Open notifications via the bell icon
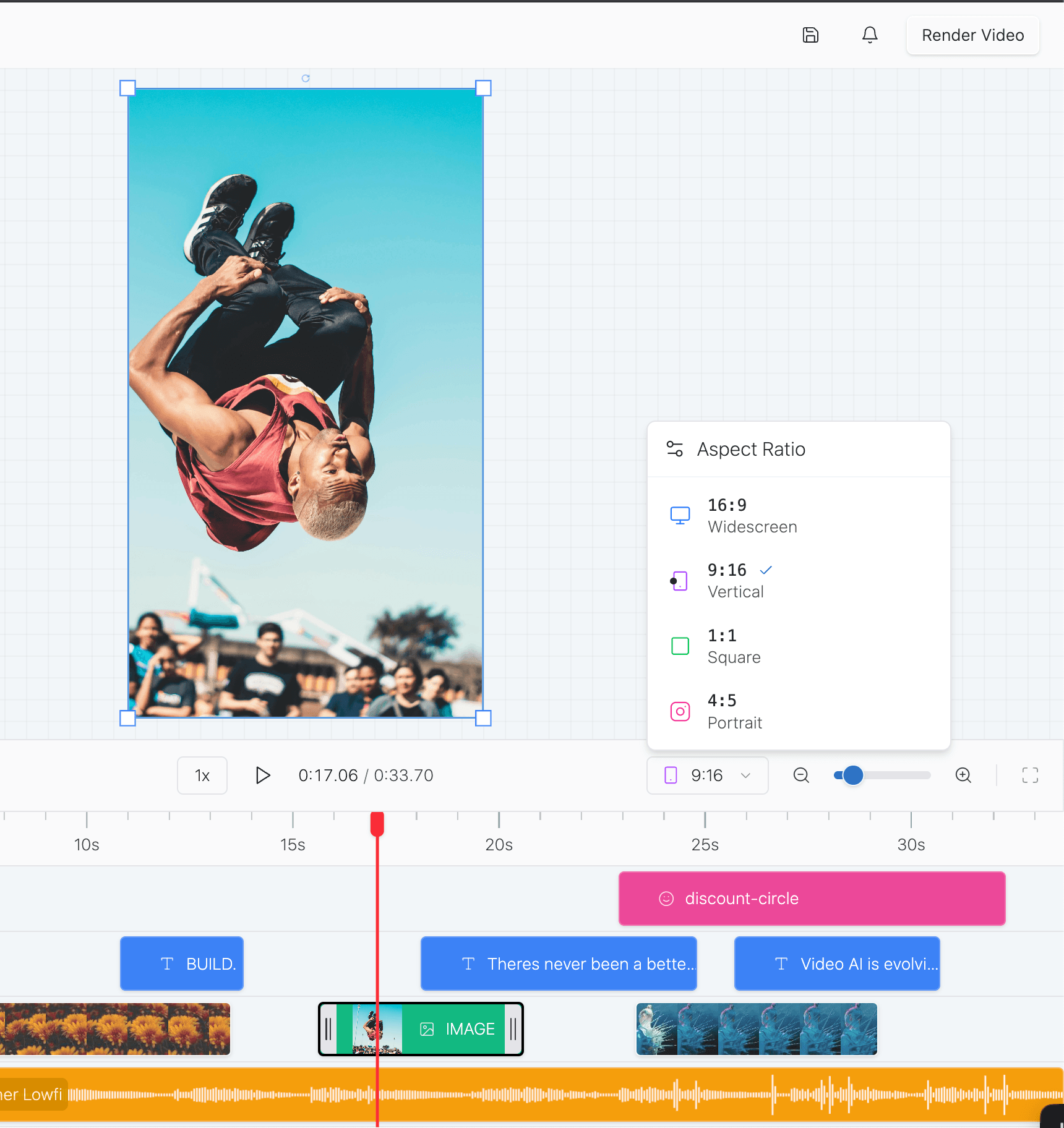The width and height of the screenshot is (1064, 1128). click(x=870, y=35)
